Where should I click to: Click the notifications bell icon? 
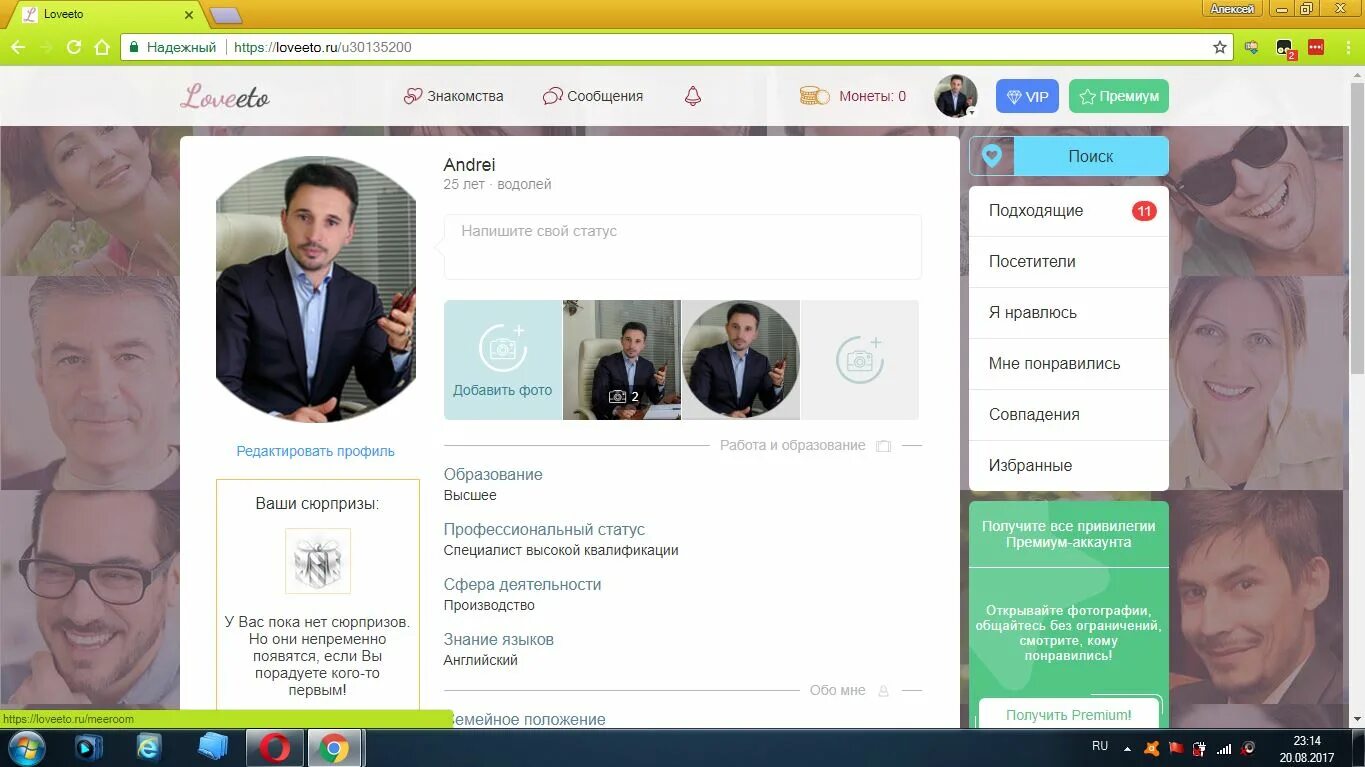pos(691,95)
